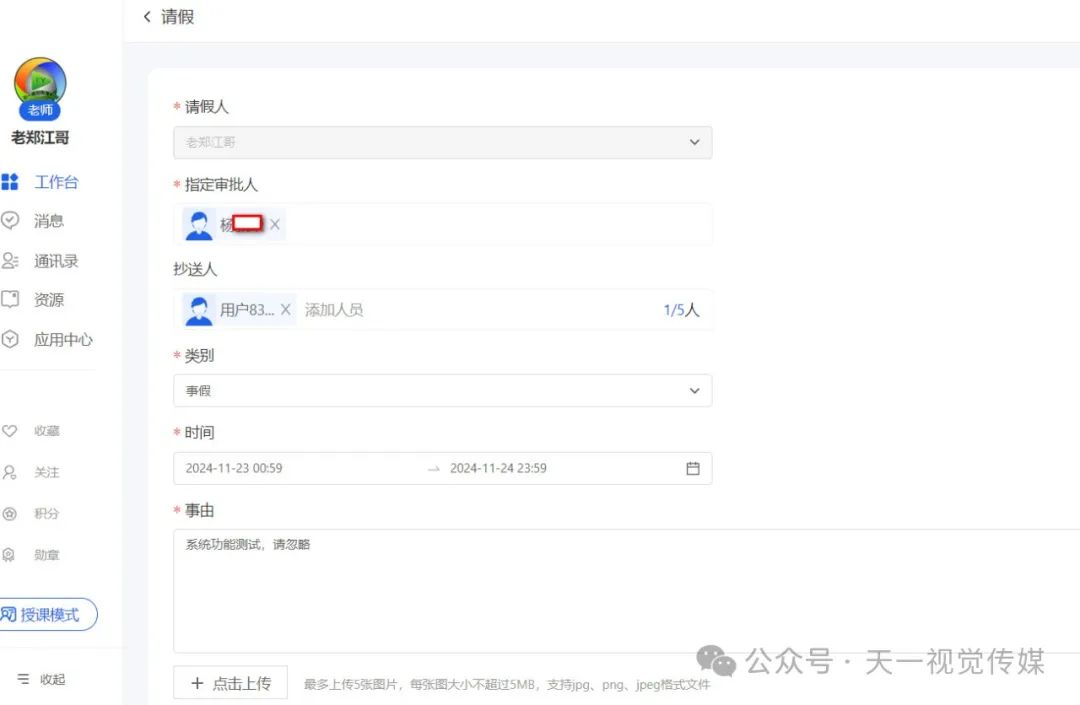Screen dimensions: 1080x705
Task: Open the 资源 resources section
Action: (48, 299)
